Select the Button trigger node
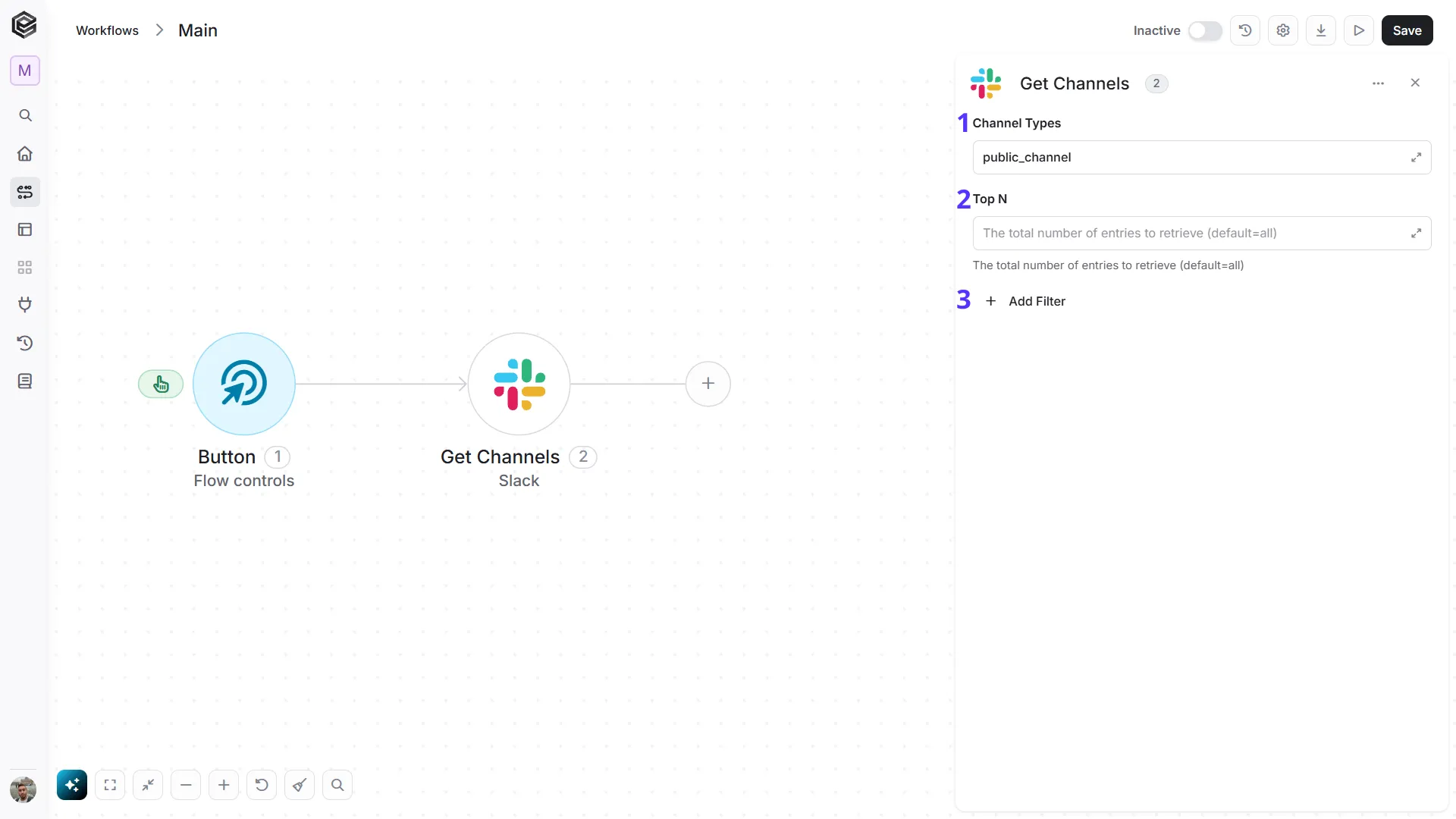Screen dimensions: 1456x819 pos(244,384)
